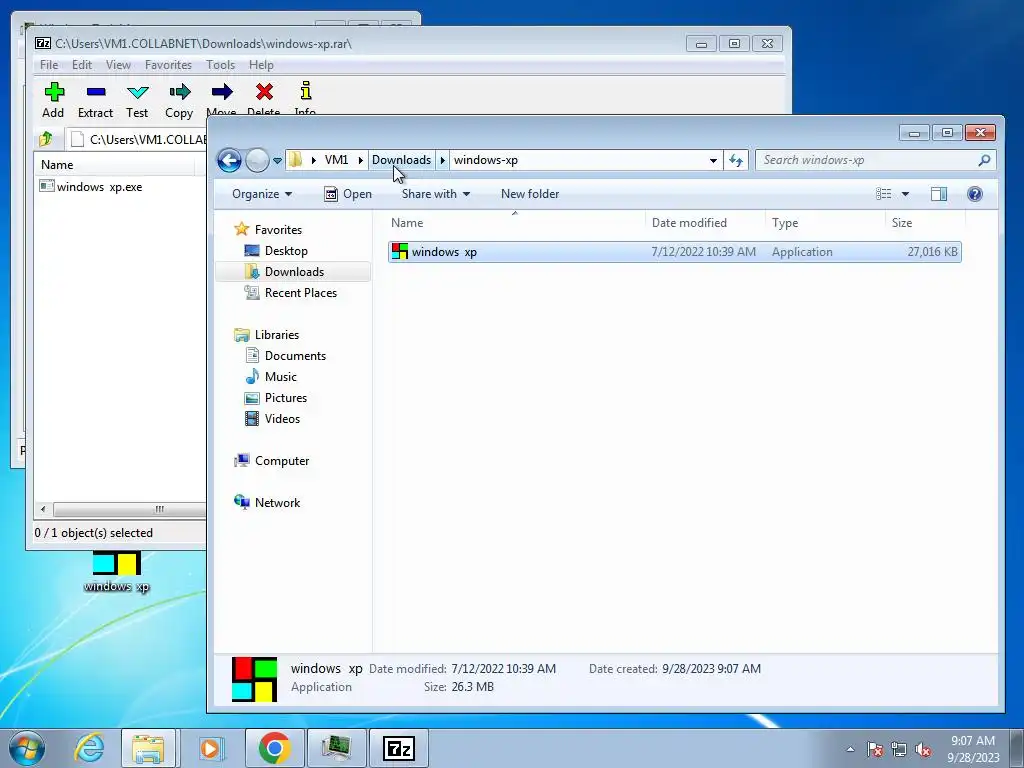The width and height of the screenshot is (1024, 768).
Task: Click Explorer Forward navigation button
Action: [257, 160]
